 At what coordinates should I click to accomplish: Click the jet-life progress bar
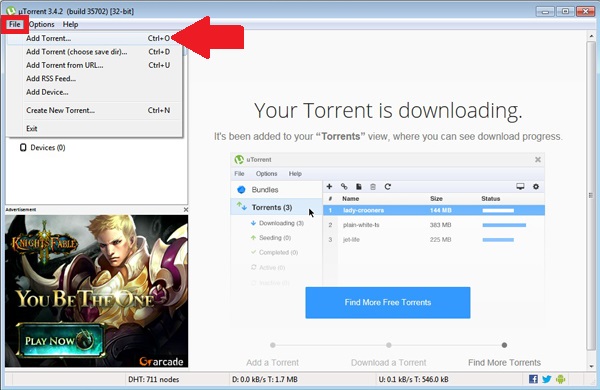click(x=498, y=240)
